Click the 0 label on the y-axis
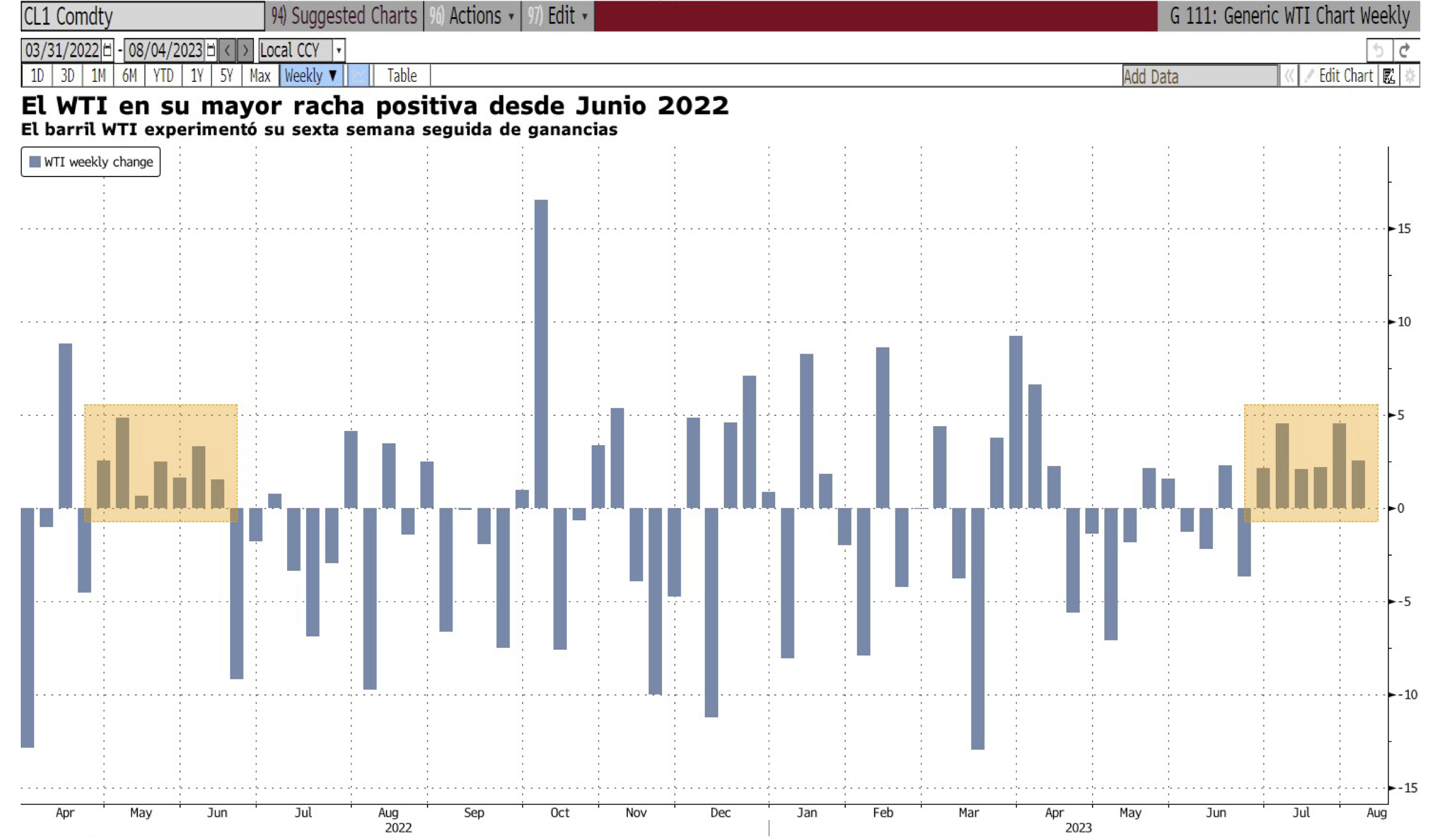This screenshot has height=839, width=1456. (1400, 508)
